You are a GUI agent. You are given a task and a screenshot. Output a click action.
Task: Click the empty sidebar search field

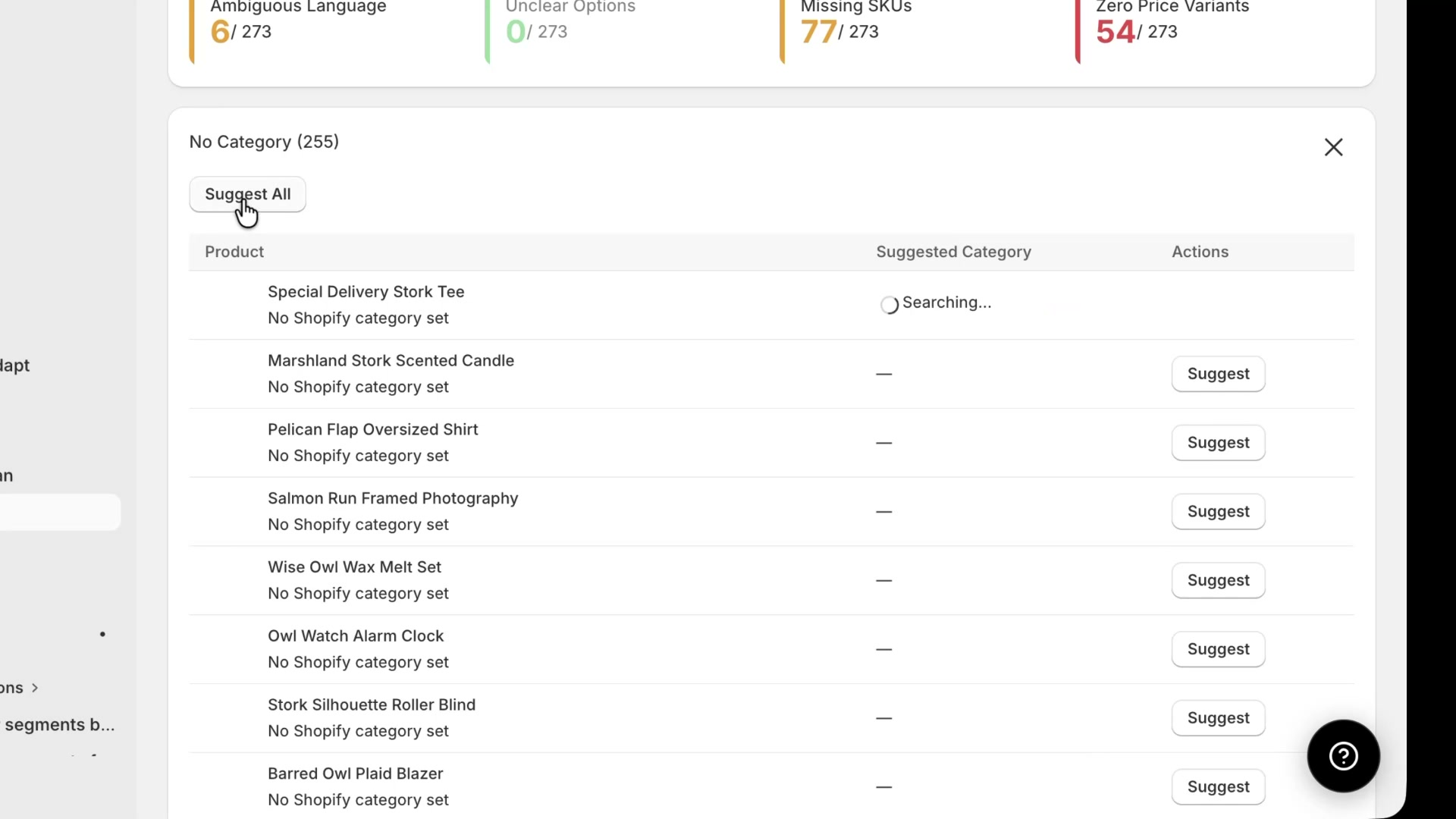click(53, 512)
